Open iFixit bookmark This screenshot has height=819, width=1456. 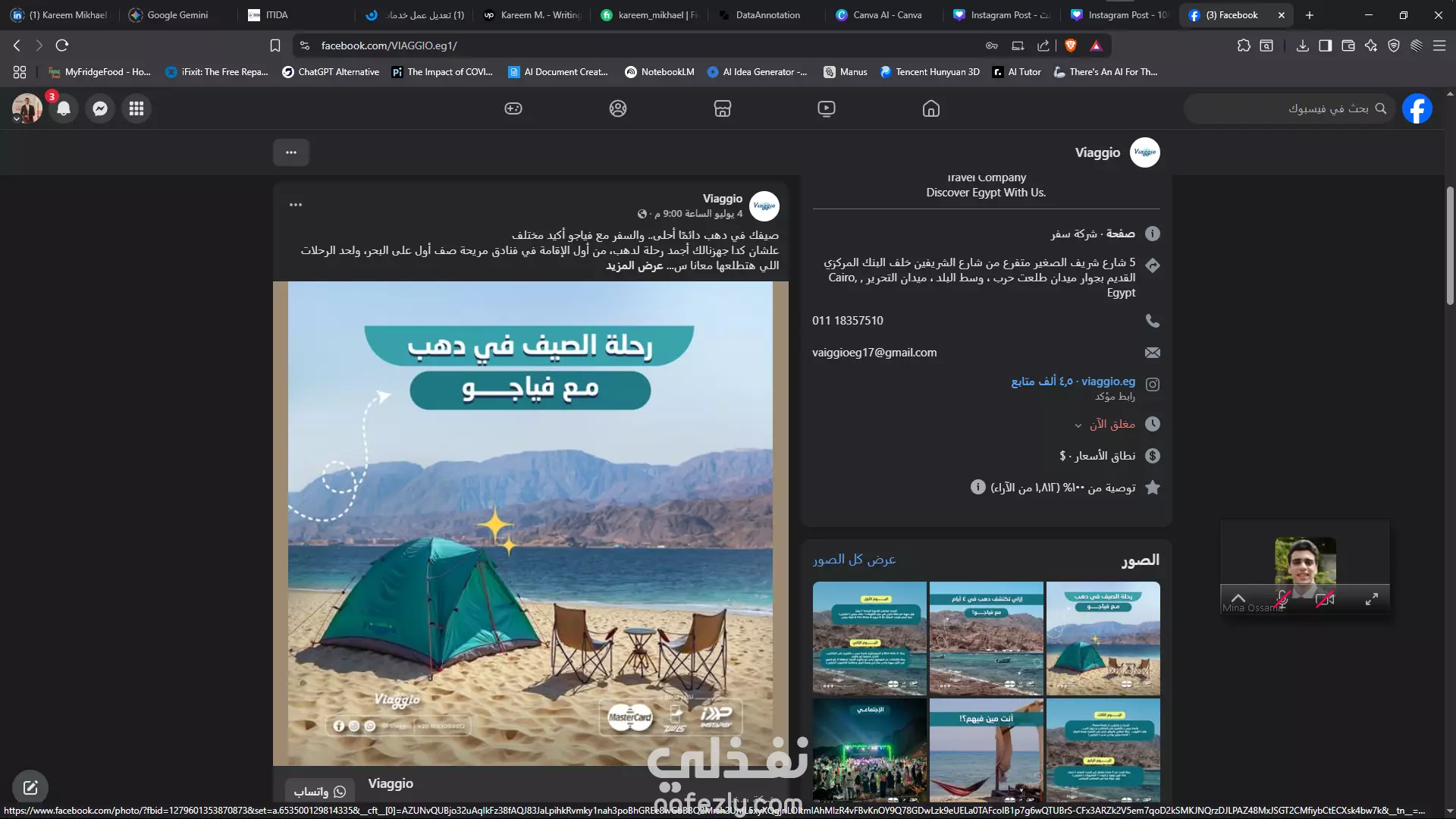coord(217,72)
